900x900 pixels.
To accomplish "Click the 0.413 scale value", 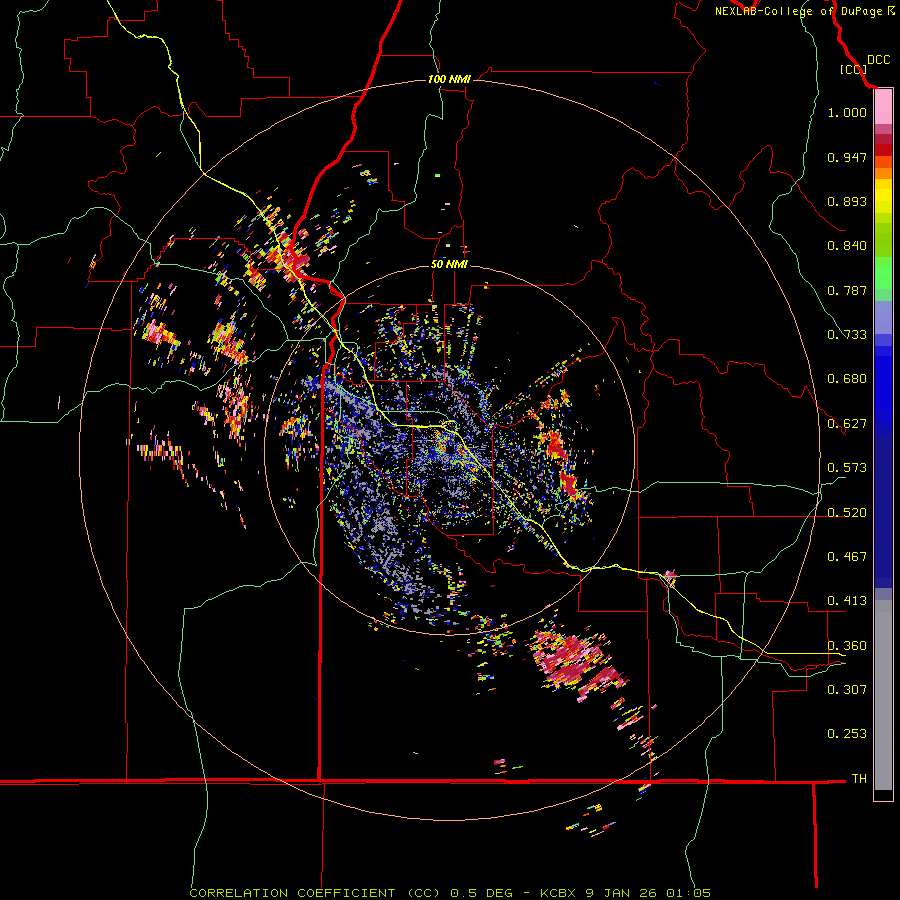I will click(847, 601).
